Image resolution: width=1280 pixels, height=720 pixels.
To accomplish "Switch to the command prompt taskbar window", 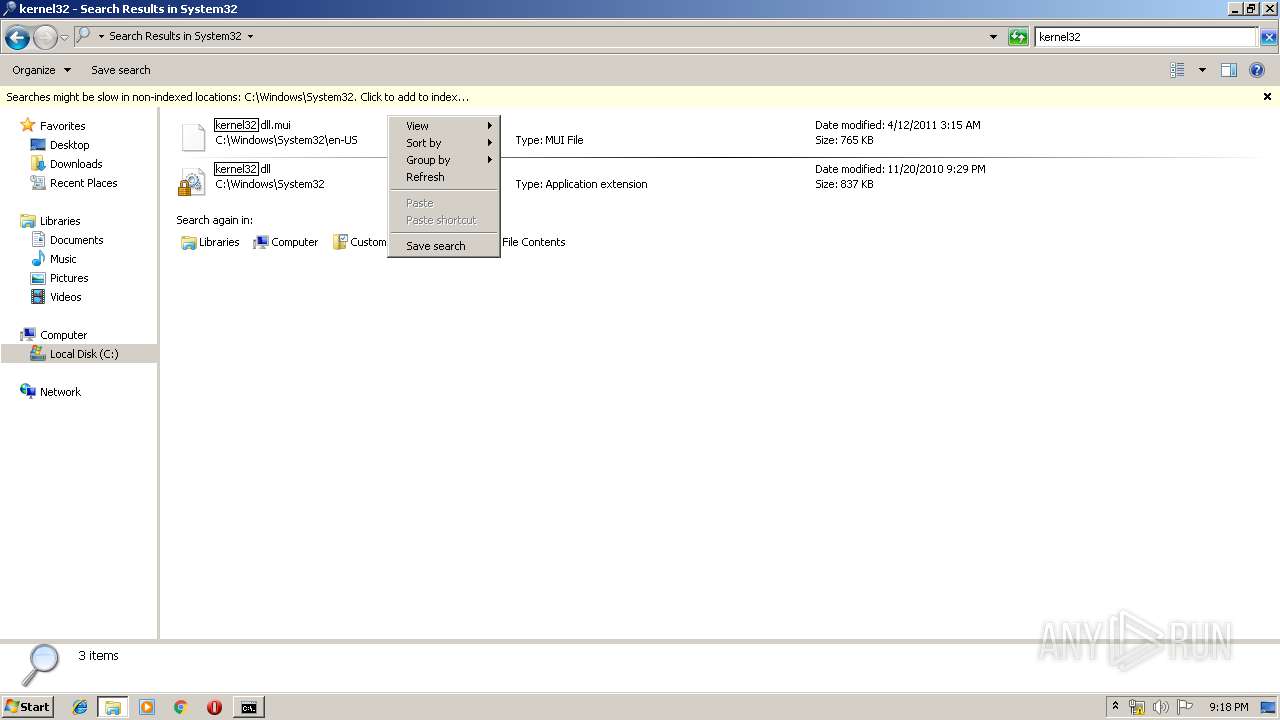I will pos(248,707).
